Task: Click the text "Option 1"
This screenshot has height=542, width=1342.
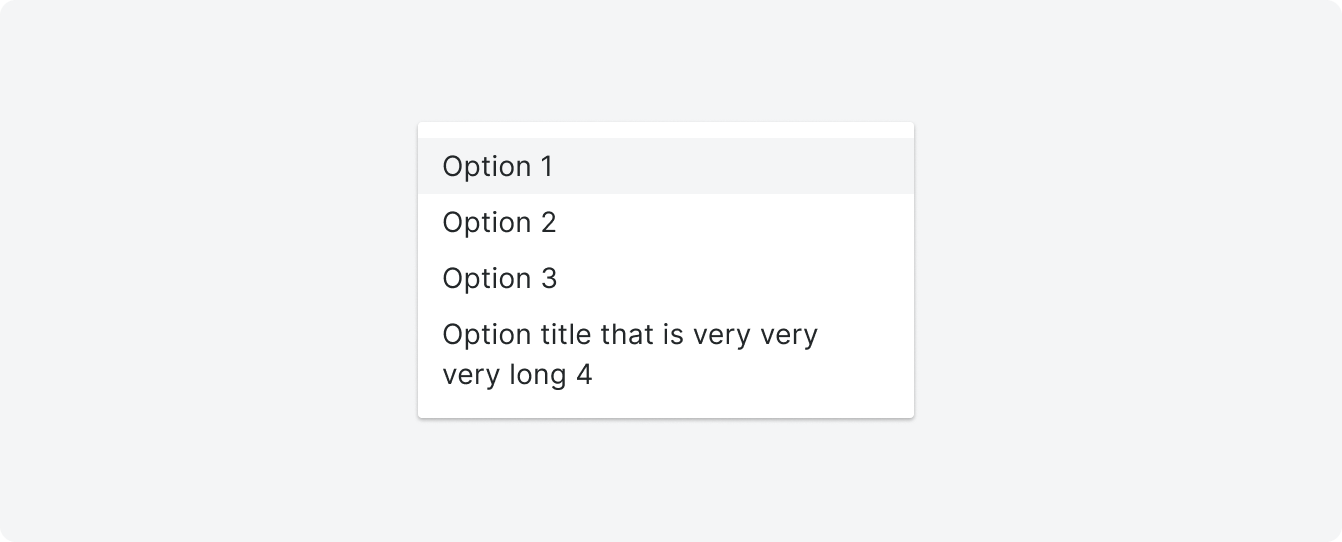Action: (497, 167)
